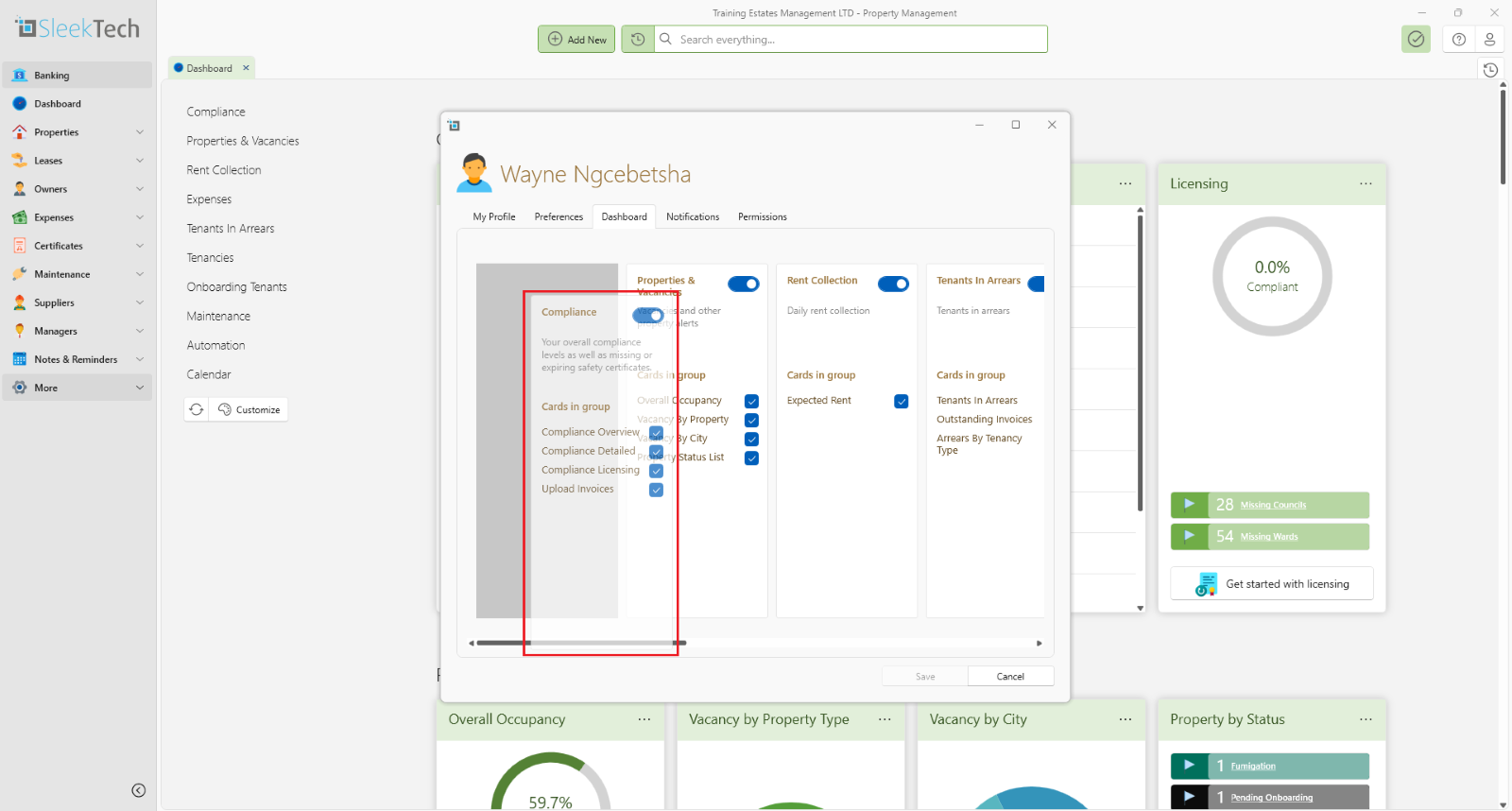Switch to the Permissions tab
The image size is (1512, 811).
763,216
